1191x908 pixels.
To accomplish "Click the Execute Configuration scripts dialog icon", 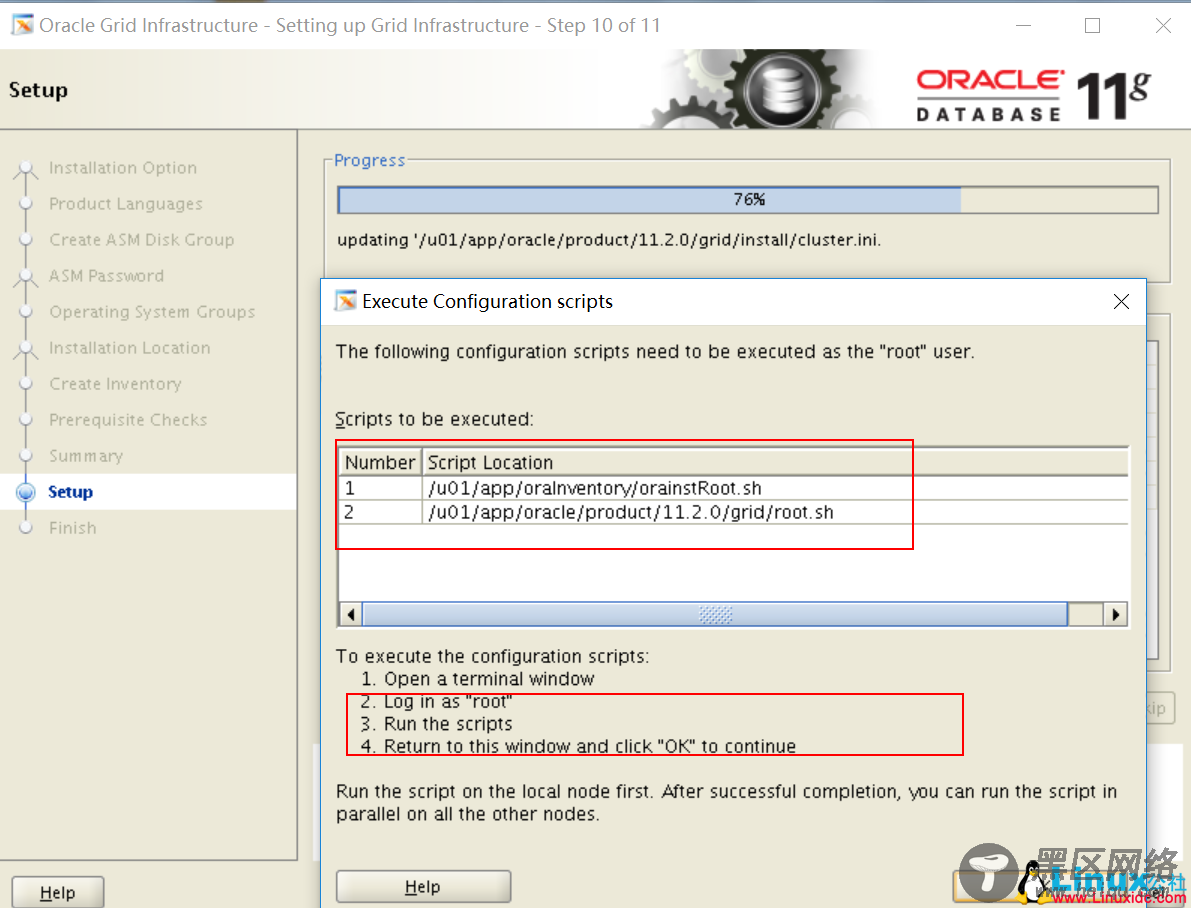I will pos(346,301).
